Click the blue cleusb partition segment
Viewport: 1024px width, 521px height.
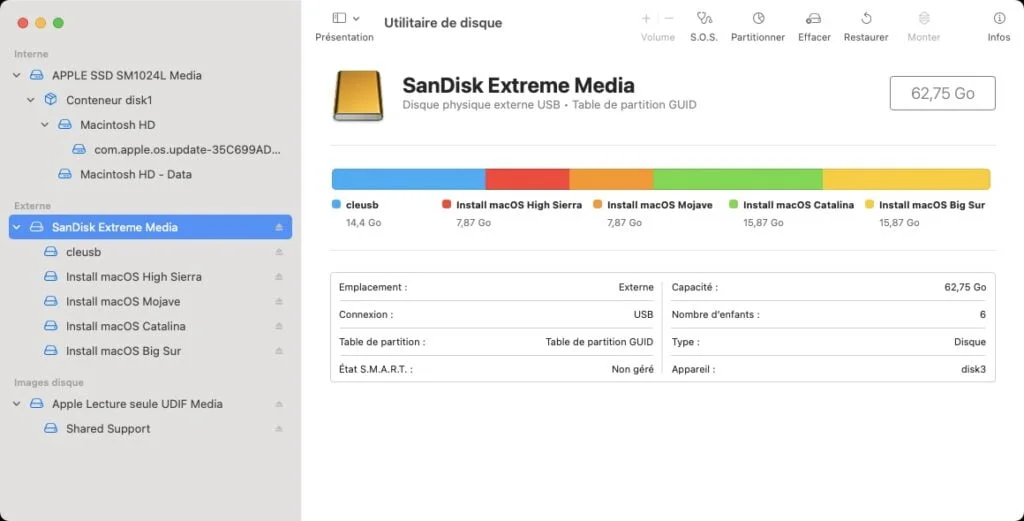[x=409, y=179]
